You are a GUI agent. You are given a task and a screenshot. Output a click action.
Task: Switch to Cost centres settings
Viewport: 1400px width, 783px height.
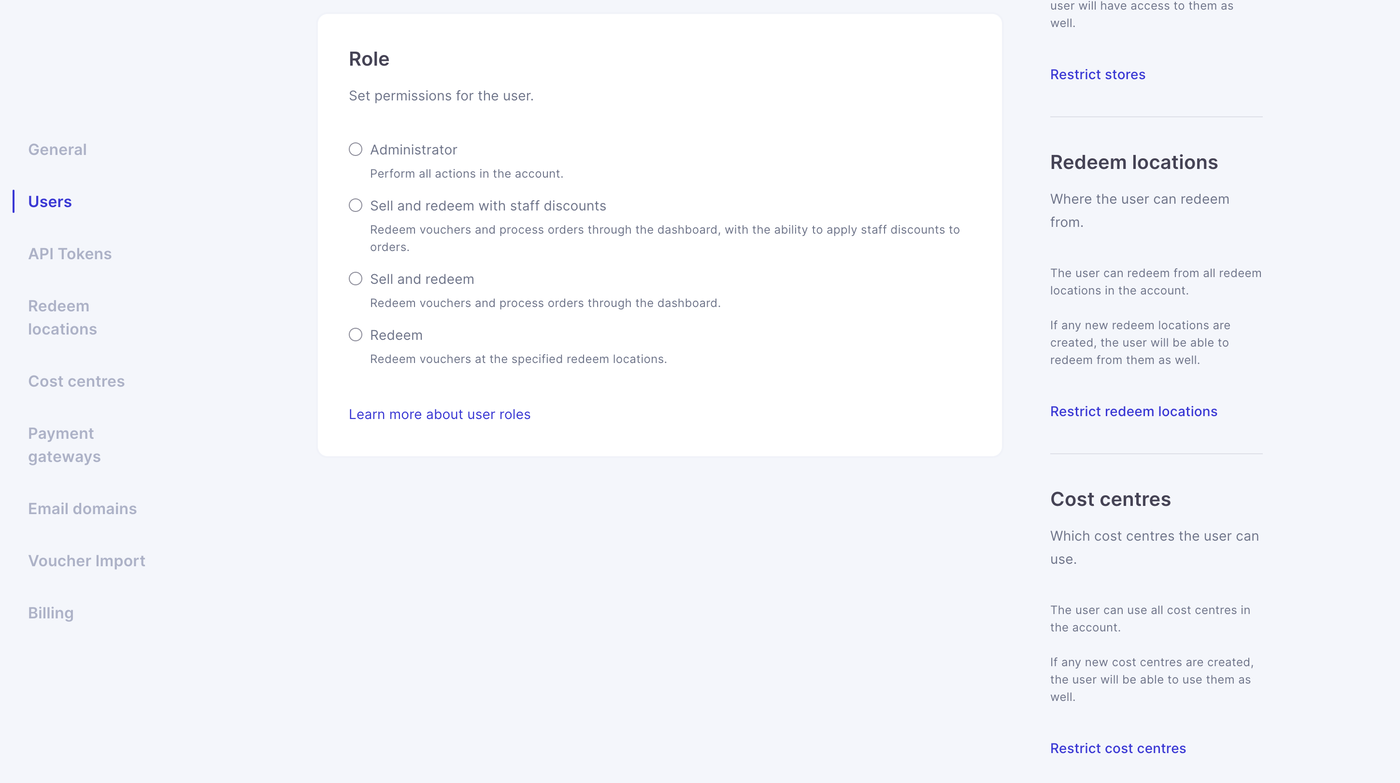(x=76, y=381)
